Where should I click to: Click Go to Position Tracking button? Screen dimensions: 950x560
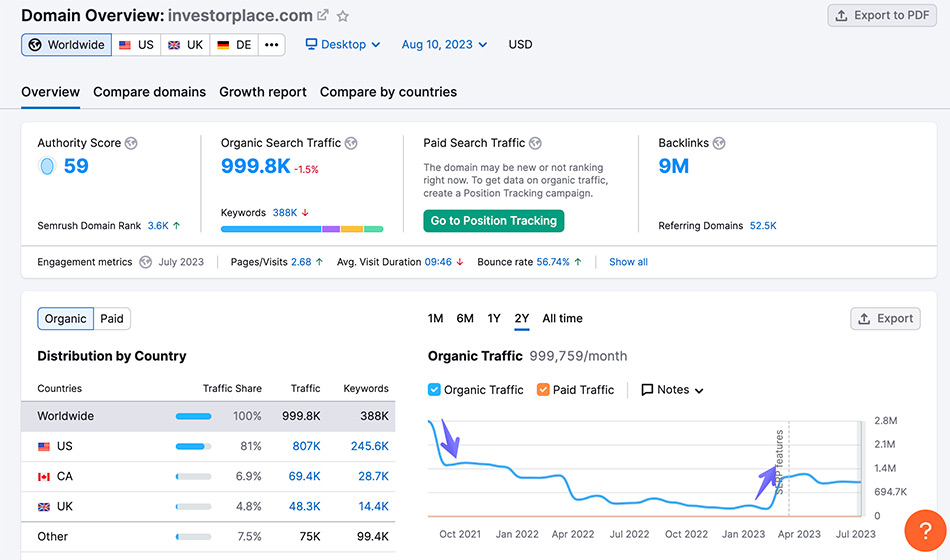click(x=494, y=221)
